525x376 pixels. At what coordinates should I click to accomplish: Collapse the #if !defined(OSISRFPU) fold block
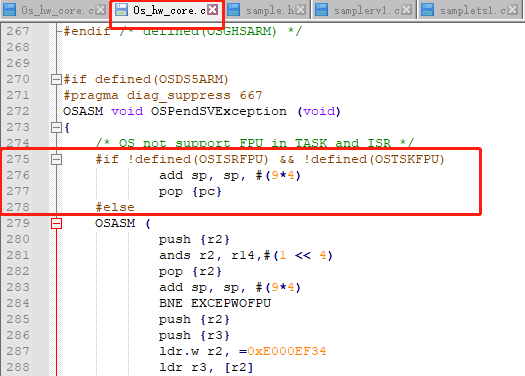coord(56,159)
